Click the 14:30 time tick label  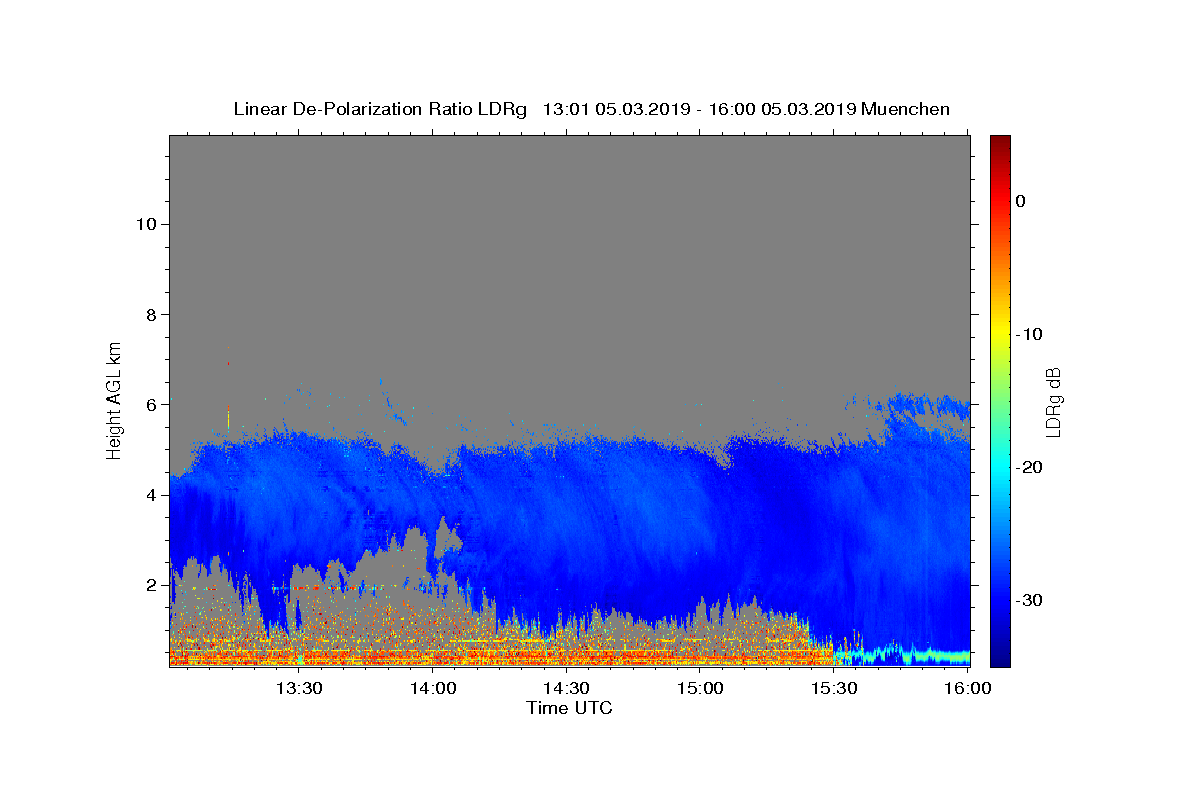tap(566, 688)
